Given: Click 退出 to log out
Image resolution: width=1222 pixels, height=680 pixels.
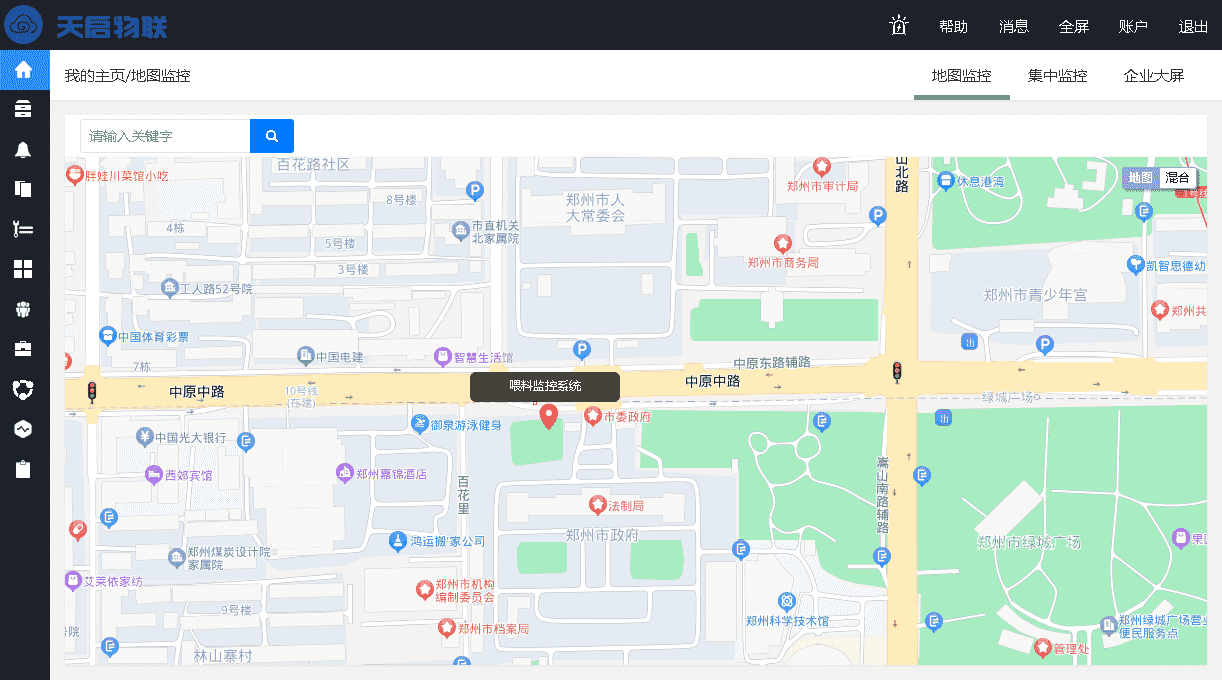Looking at the screenshot, I should [x=1193, y=27].
